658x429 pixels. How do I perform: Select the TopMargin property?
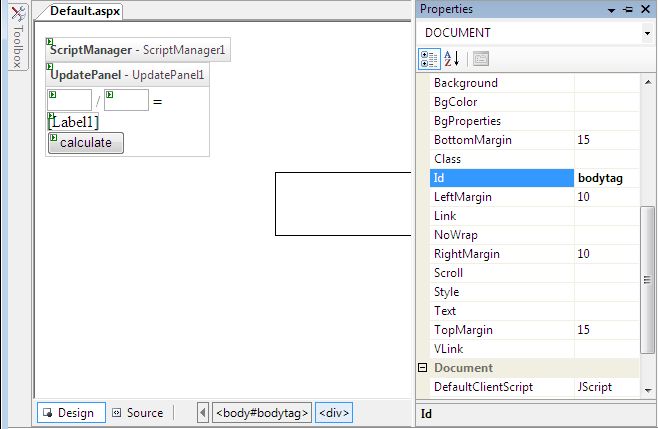click(502, 330)
